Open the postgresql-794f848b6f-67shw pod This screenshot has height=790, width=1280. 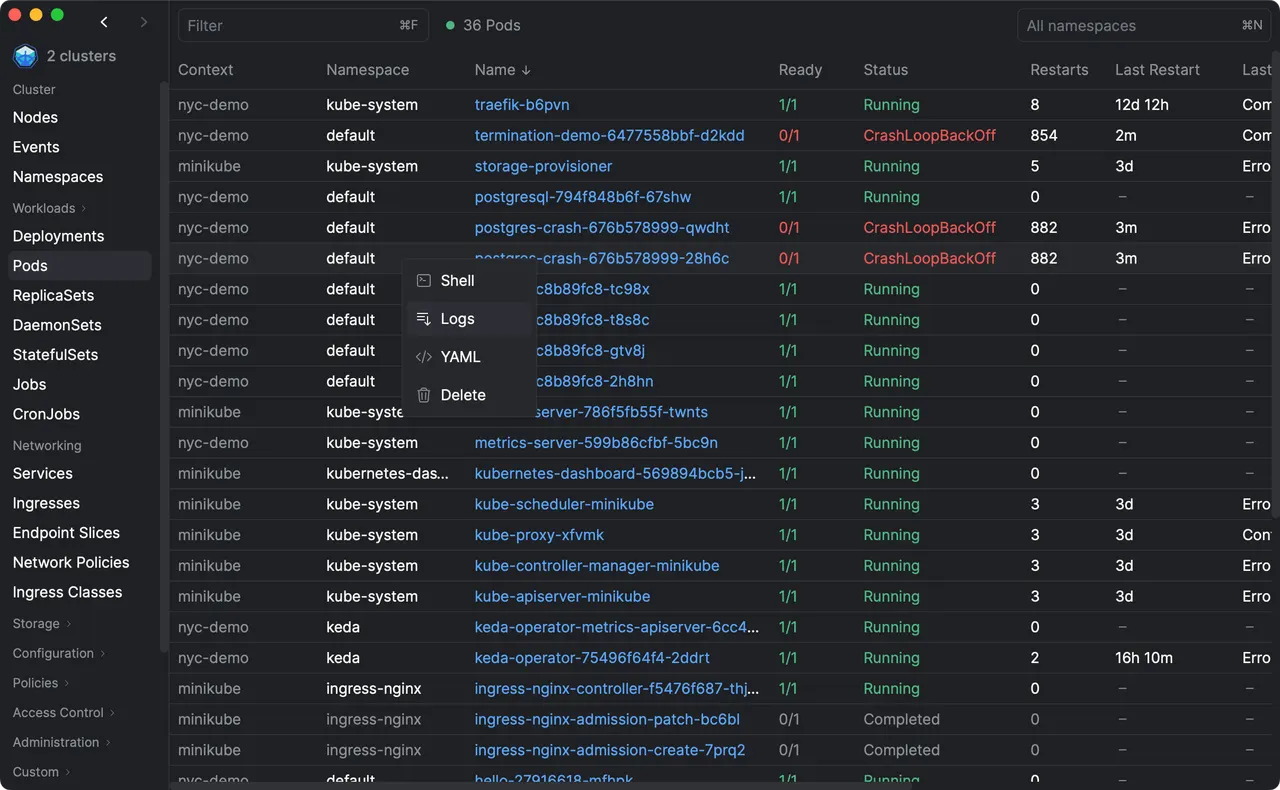(x=582, y=197)
